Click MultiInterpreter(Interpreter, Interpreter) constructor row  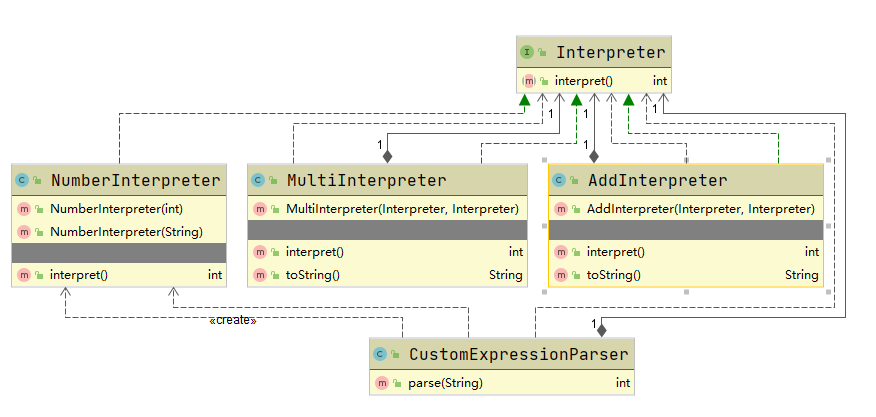pos(402,209)
